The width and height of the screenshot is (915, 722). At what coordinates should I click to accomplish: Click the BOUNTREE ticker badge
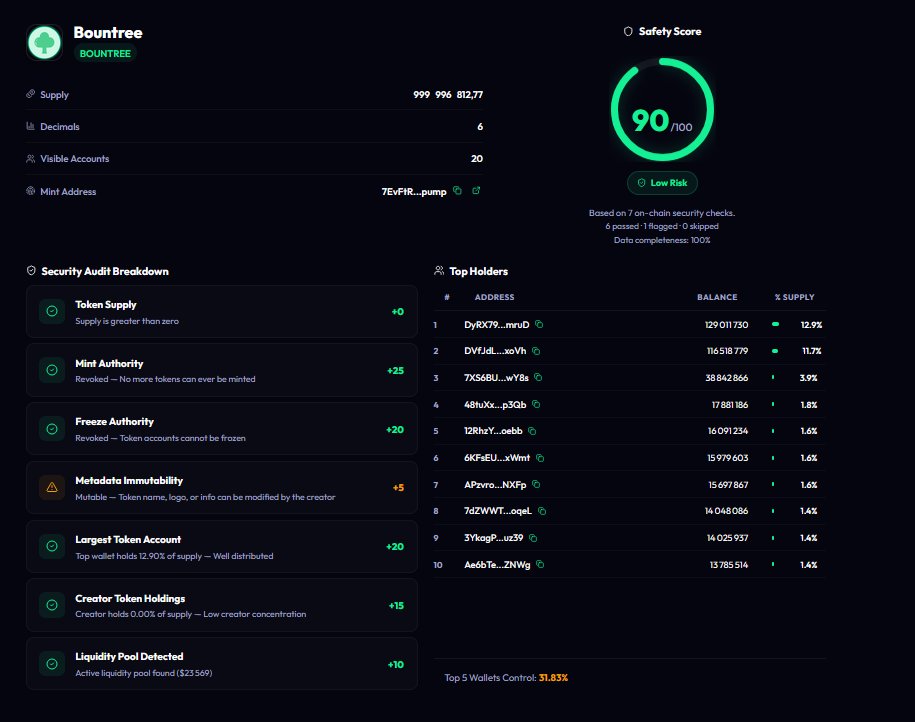tap(105, 53)
